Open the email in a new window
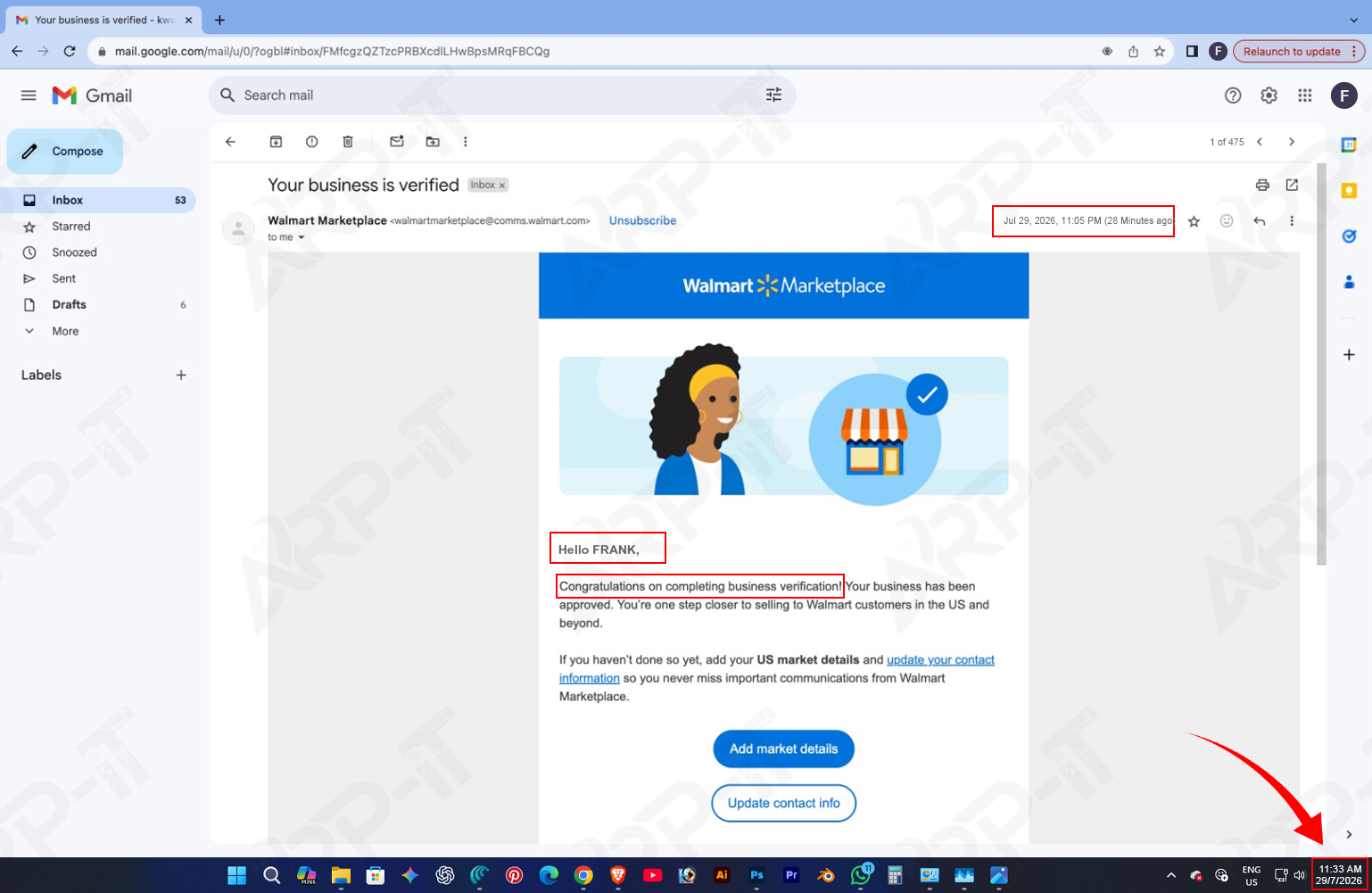 1292,185
